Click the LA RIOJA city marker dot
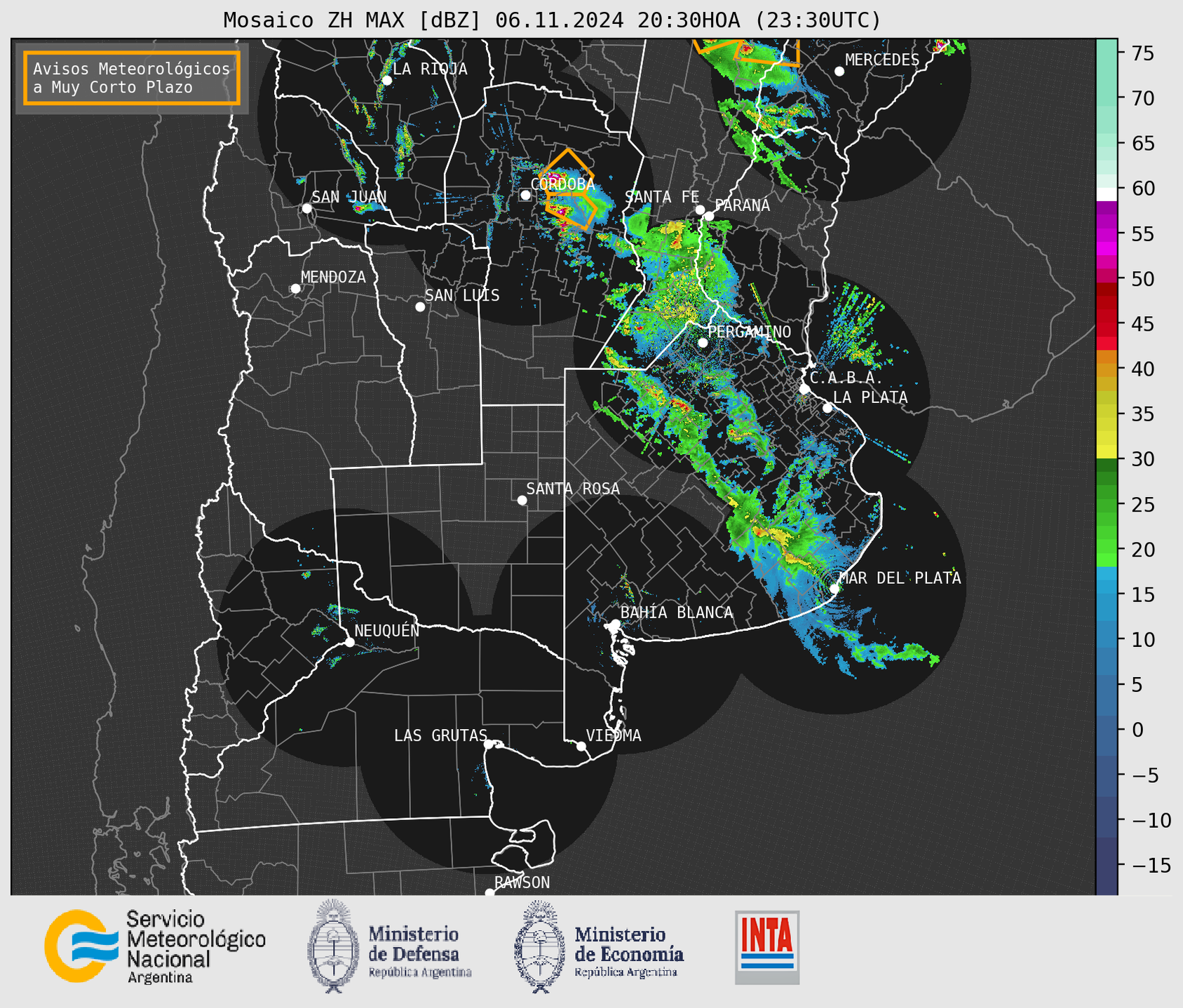The width and height of the screenshot is (1183, 1008). pyautogui.click(x=386, y=81)
